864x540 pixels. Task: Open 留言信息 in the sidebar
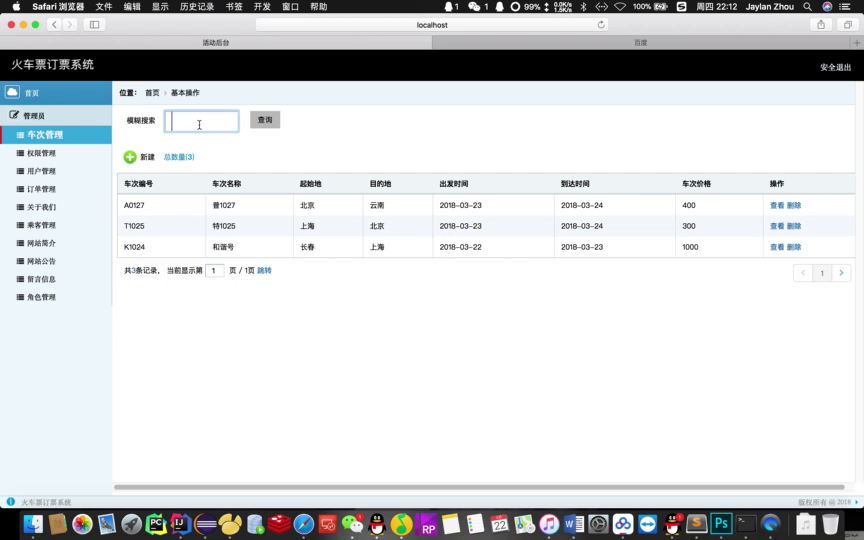pos(41,279)
